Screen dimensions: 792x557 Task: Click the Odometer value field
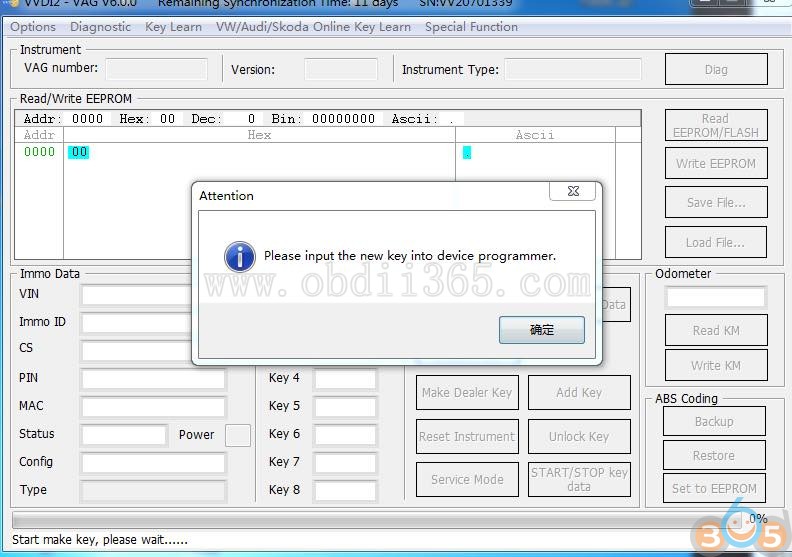[716, 297]
